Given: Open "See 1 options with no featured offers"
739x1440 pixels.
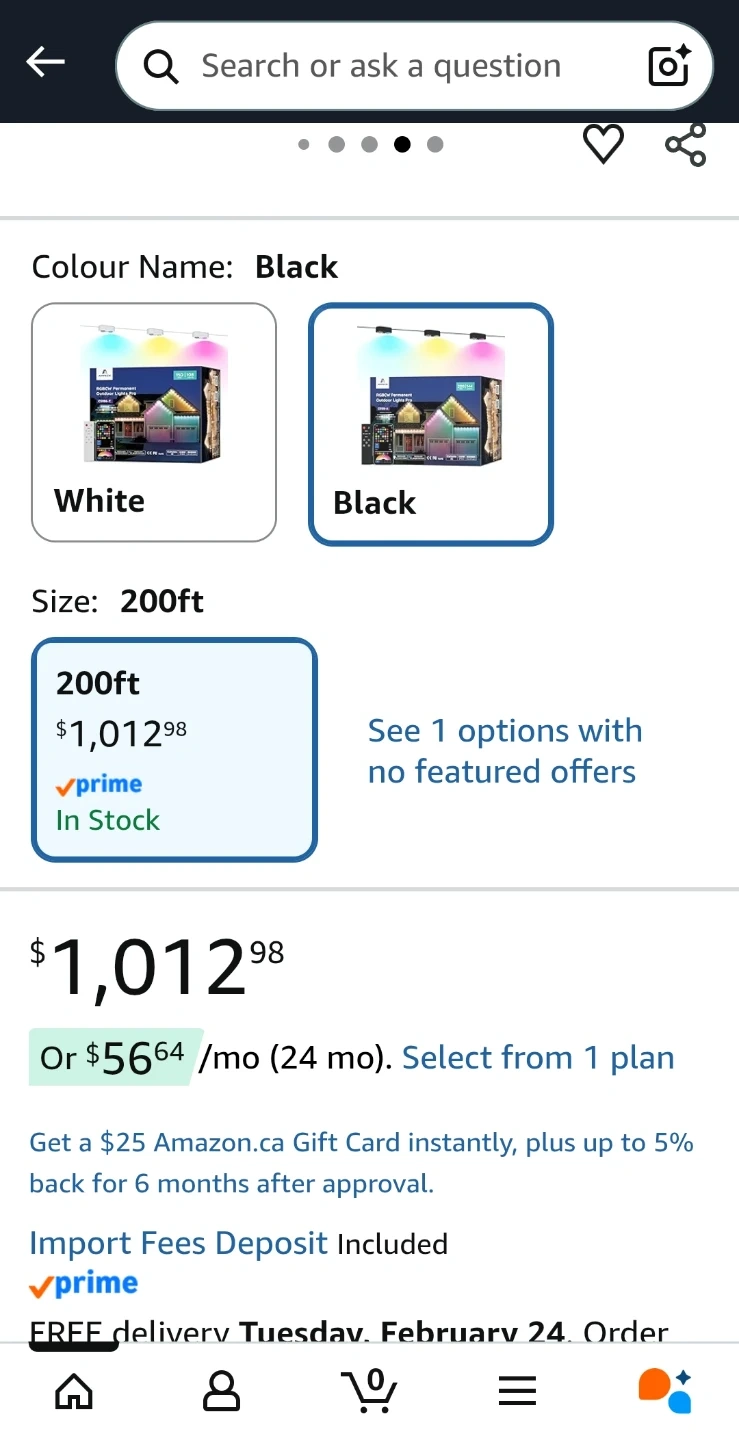Looking at the screenshot, I should pyautogui.click(x=504, y=751).
